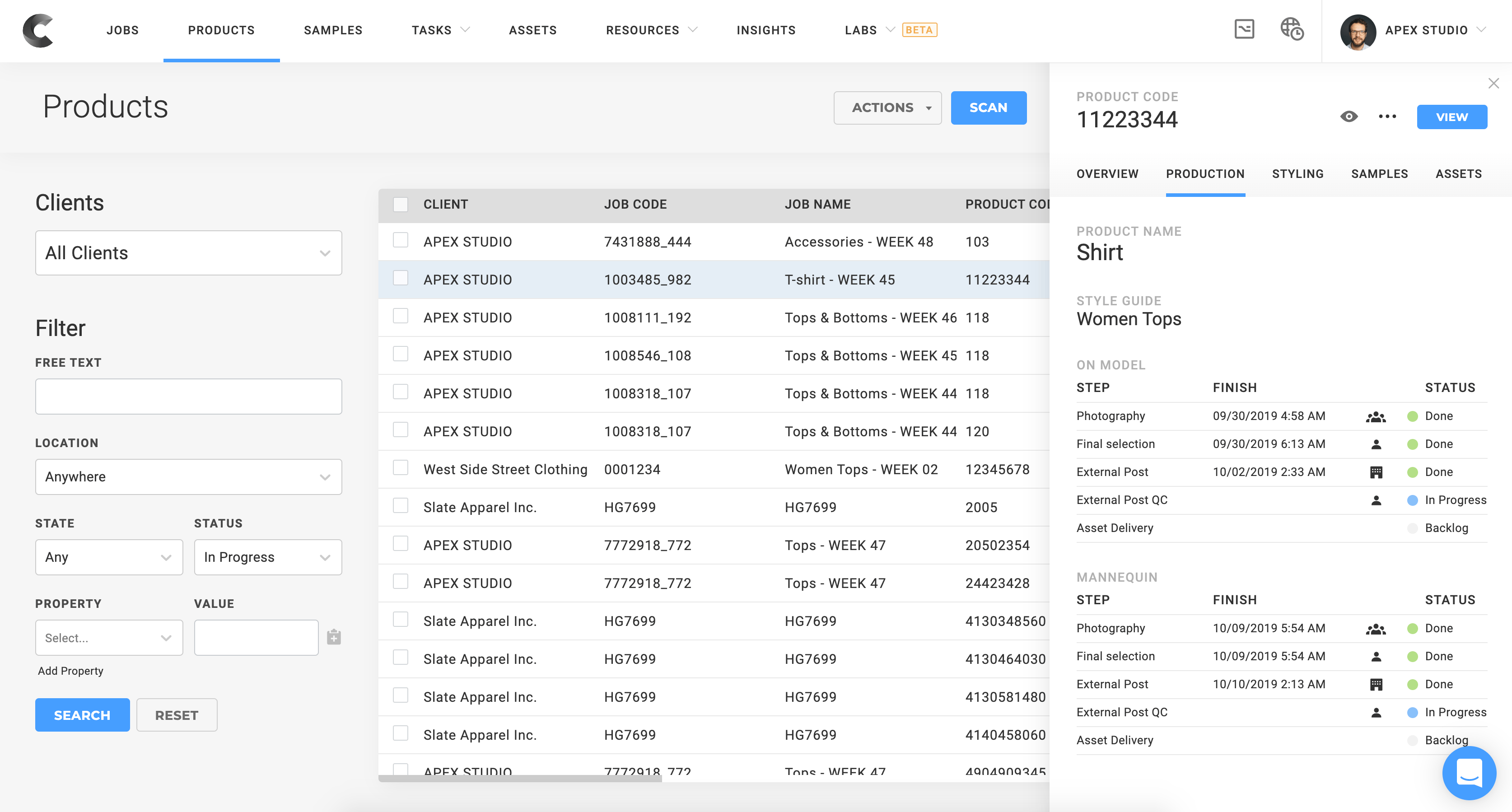Switch to the STYLING tab in product panel
This screenshot has height=812, width=1512.
[1298, 173]
